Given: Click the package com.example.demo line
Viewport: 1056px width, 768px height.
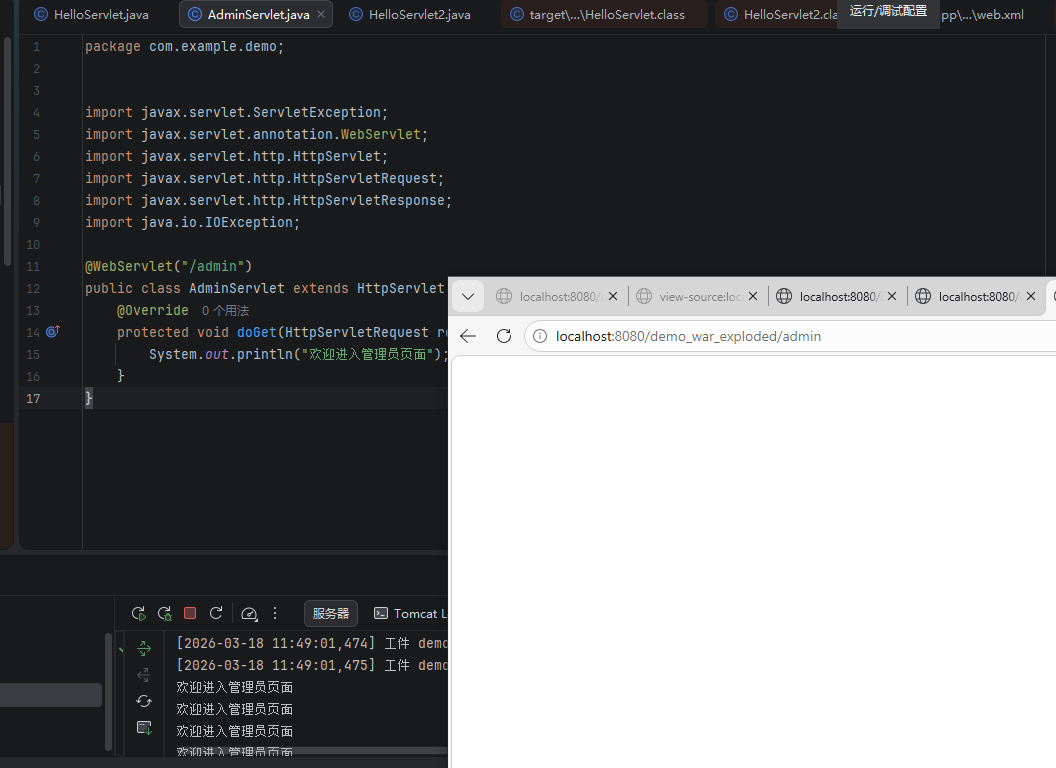Looking at the screenshot, I should tap(185, 46).
